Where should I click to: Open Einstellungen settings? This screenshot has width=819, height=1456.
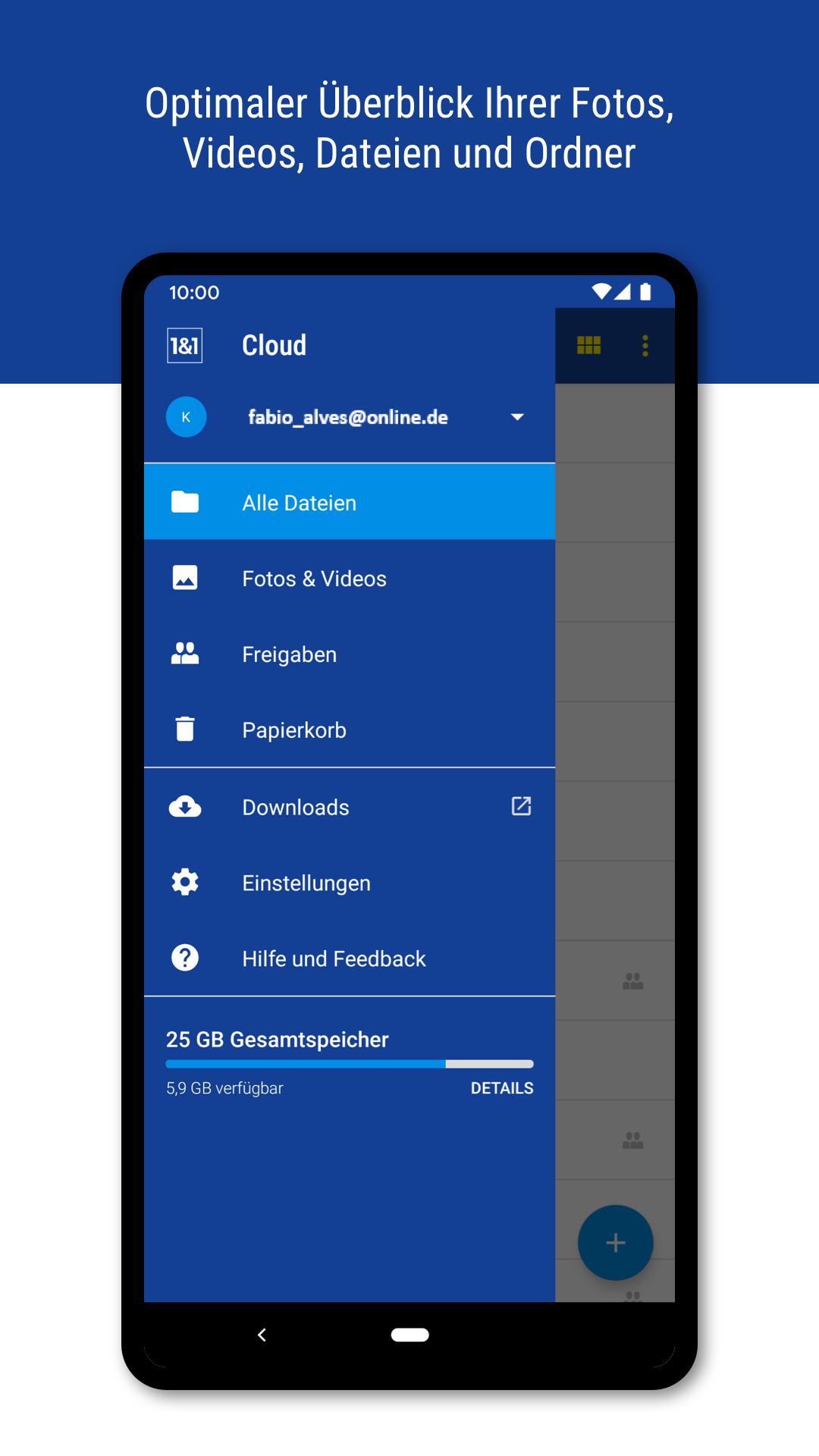click(x=350, y=883)
